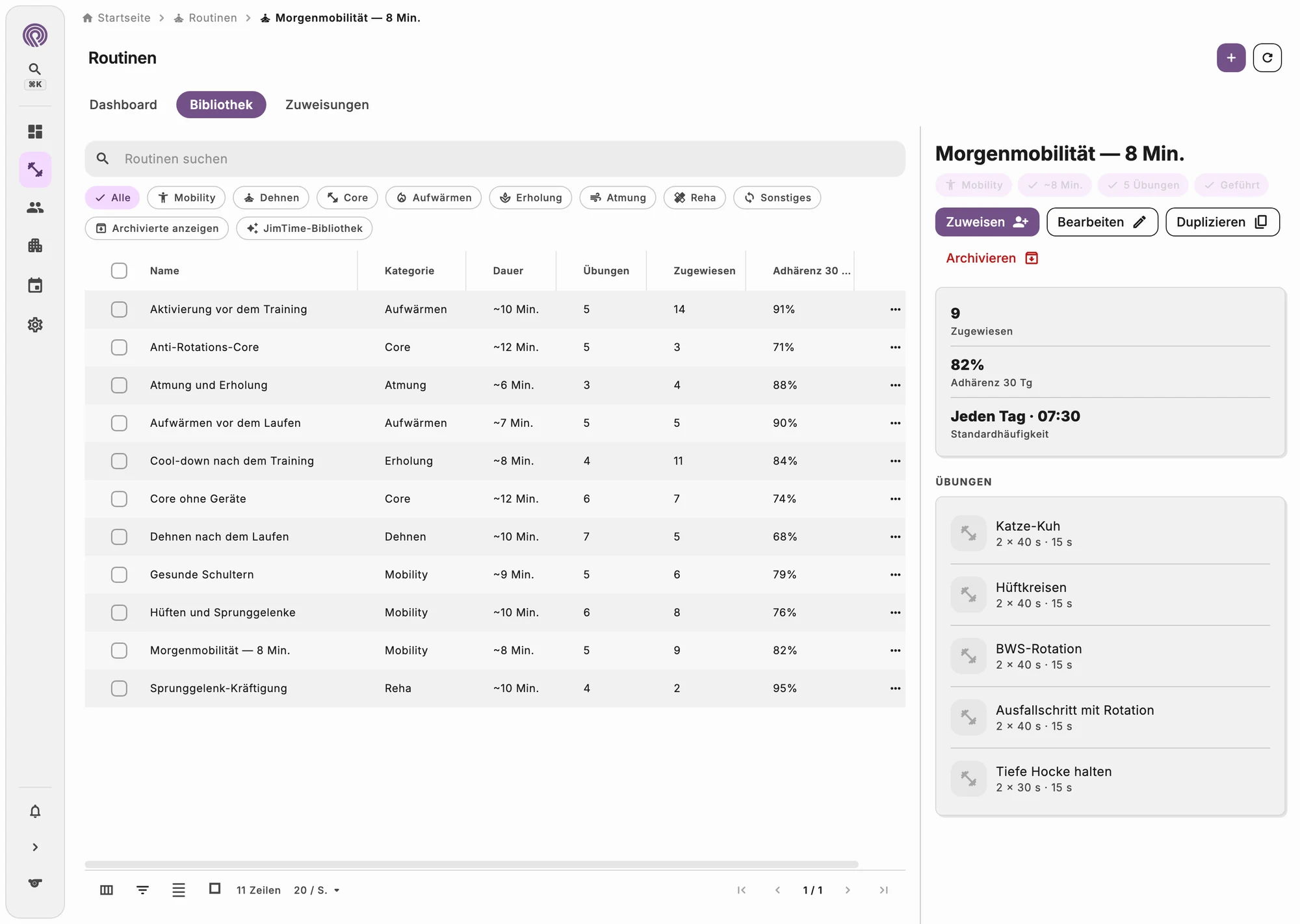1300x924 pixels.
Task: Click the purple plus add routine button
Action: click(x=1231, y=58)
